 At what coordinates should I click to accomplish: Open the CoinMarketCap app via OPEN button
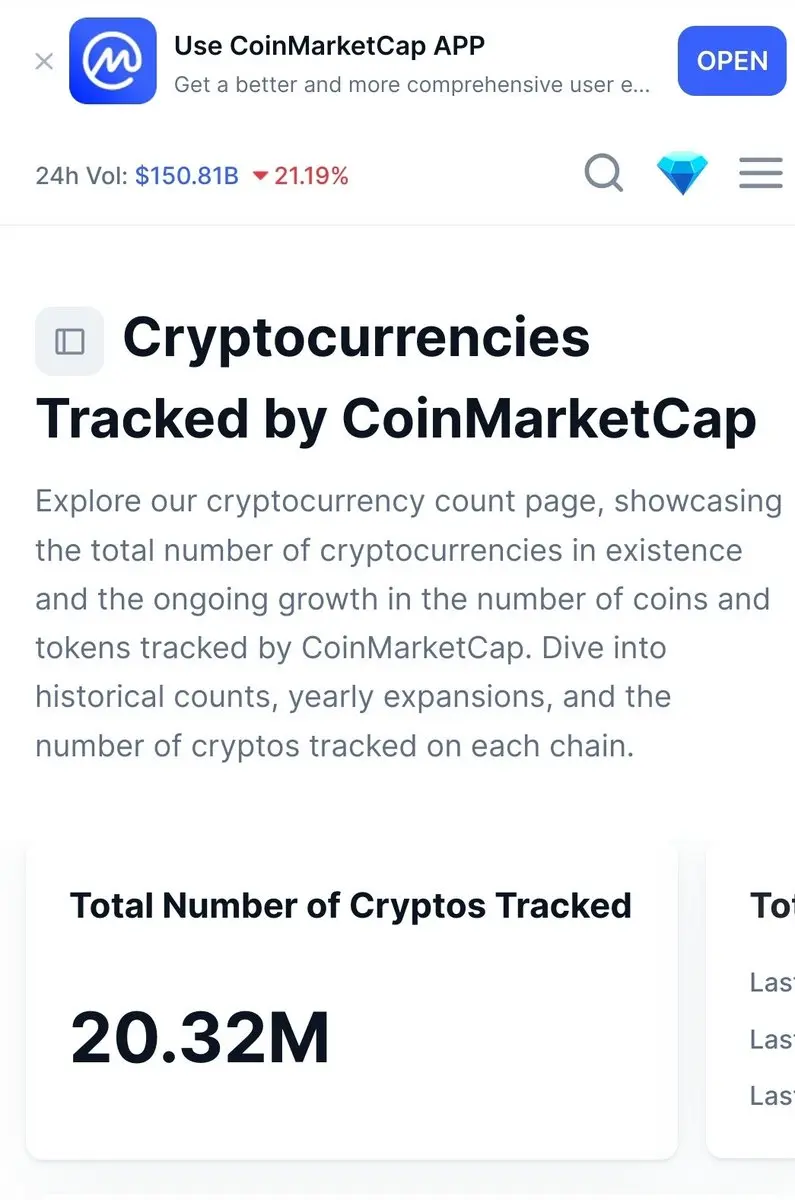(732, 61)
